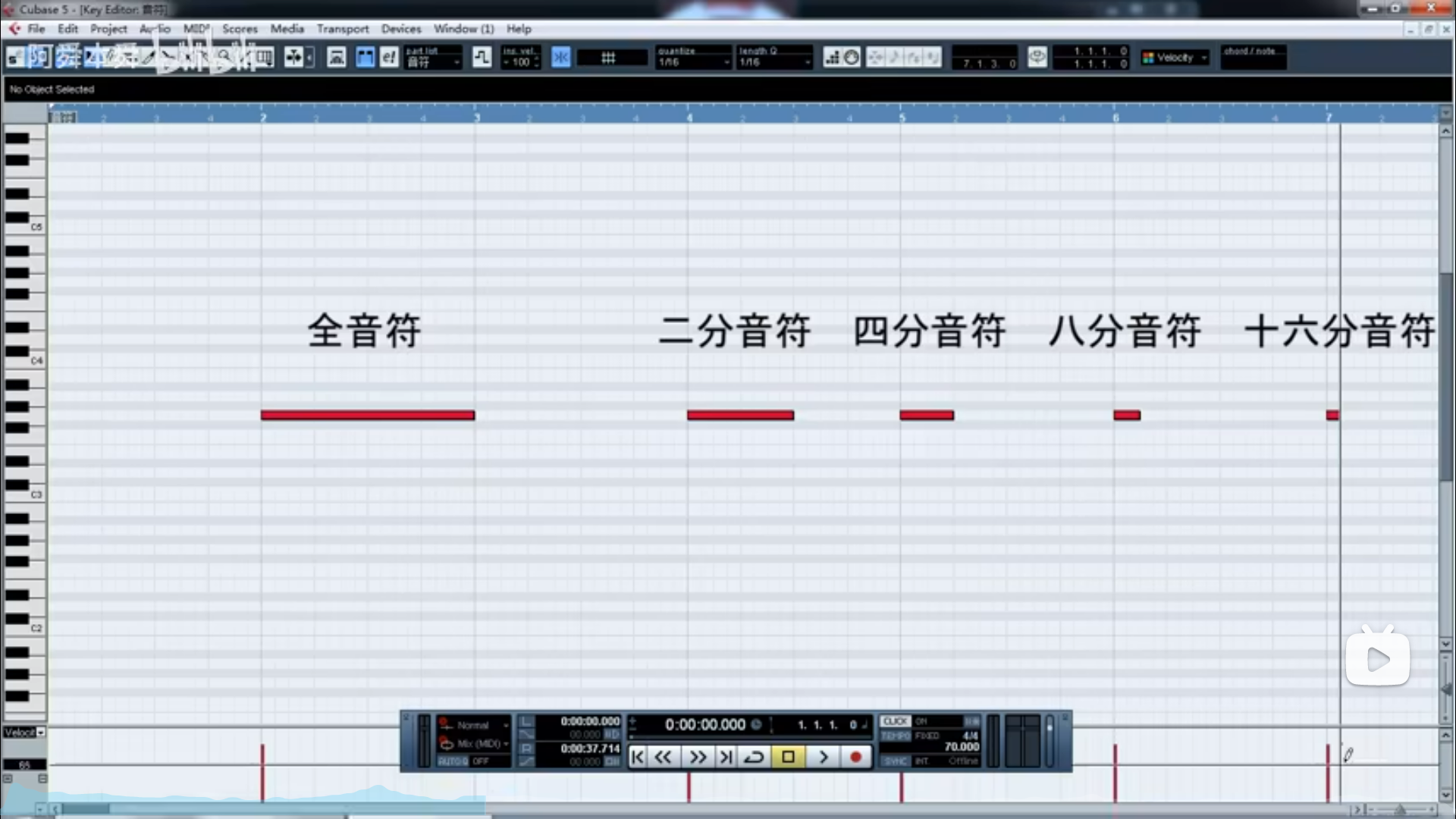
Task: Toggle the SYNC button in transport
Action: tap(895, 761)
